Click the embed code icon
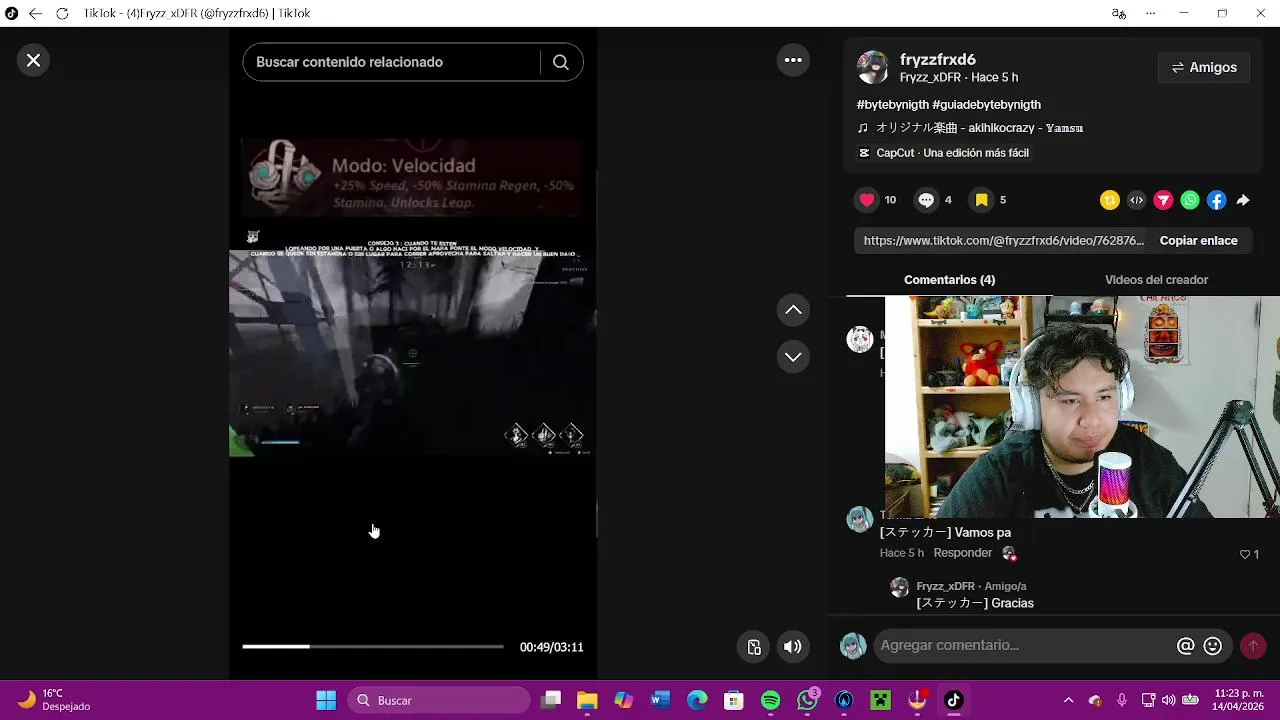Screen dimensions: 1280x720 [x=1136, y=200]
